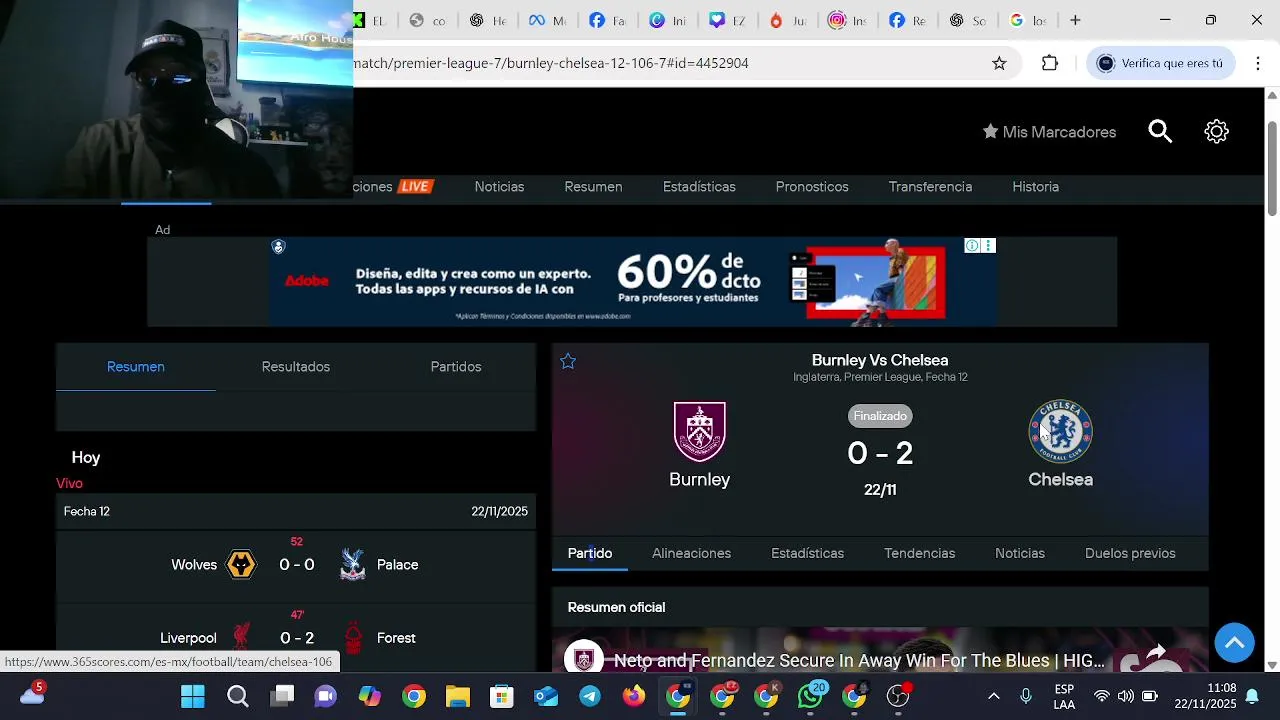Switch to the Meta browser tab
This screenshot has height=720, width=1280.
click(x=546, y=20)
